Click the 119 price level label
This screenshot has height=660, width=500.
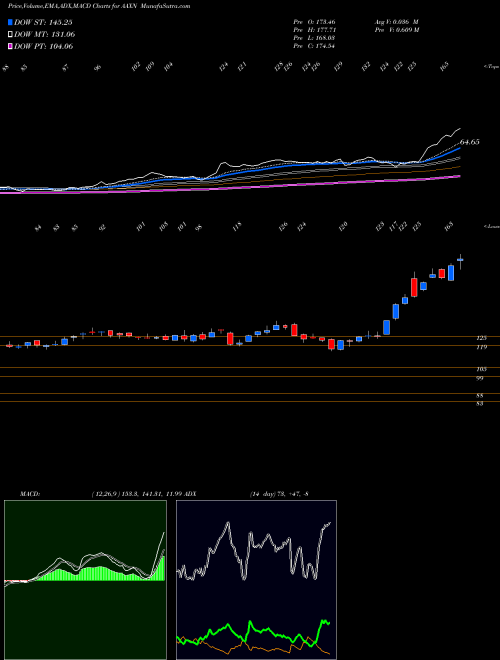point(481,347)
